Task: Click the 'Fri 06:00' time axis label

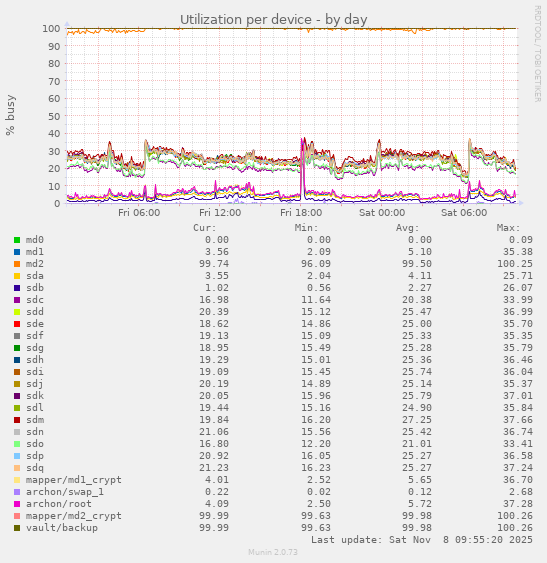Action: tap(139, 213)
